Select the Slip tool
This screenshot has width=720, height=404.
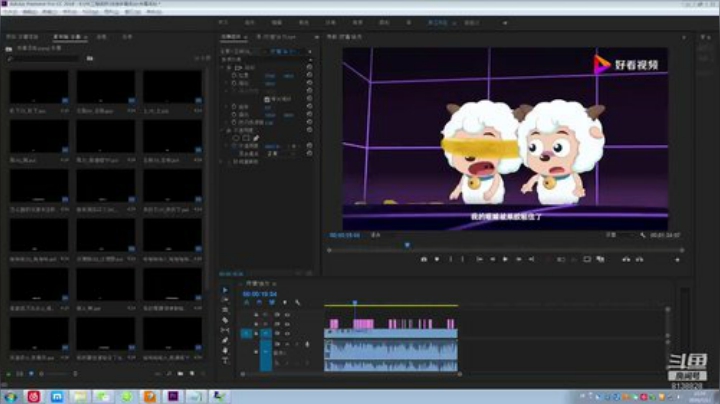[225, 330]
